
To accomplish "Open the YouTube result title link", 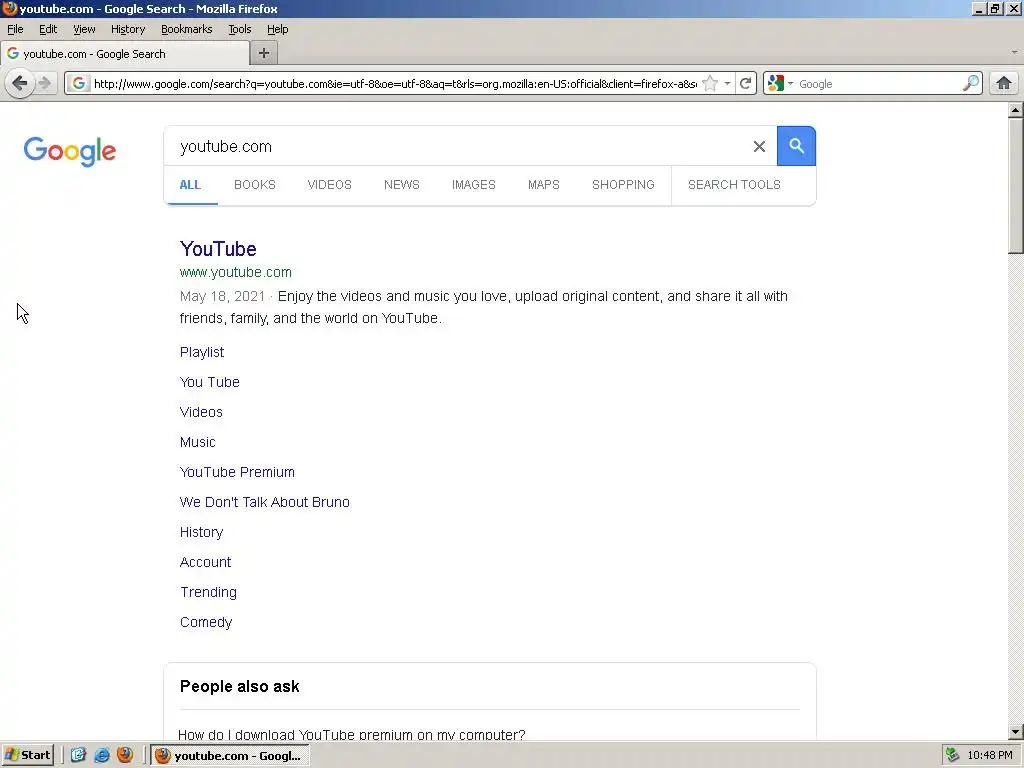I will coord(218,249).
